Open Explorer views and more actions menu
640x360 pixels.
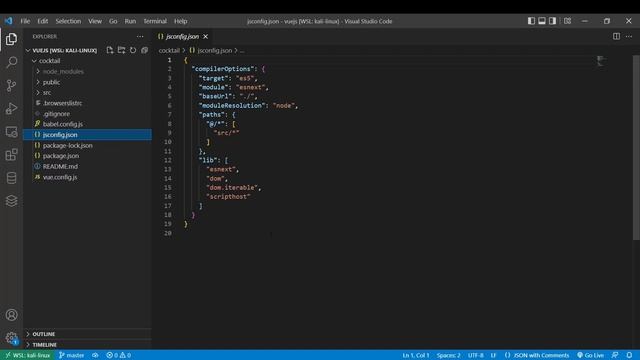140,36
